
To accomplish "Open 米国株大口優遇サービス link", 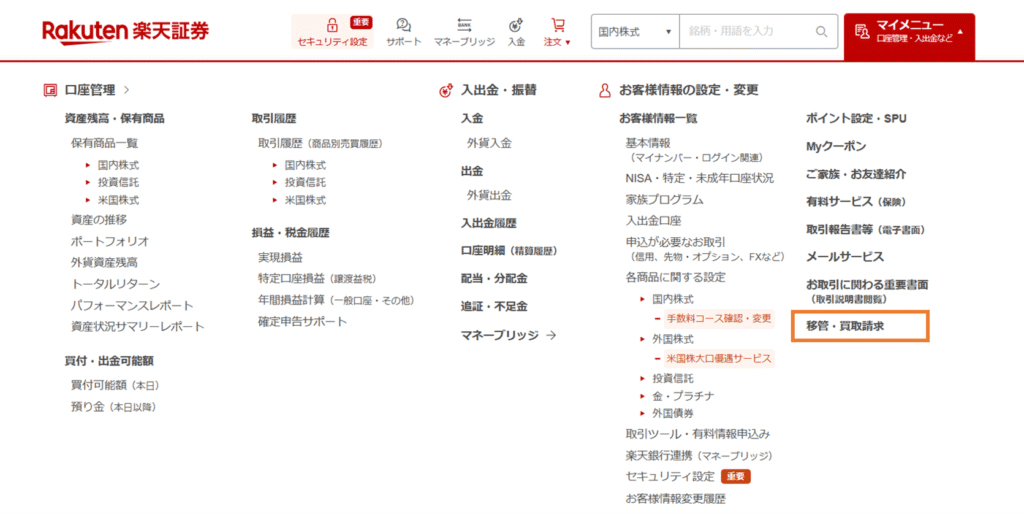I will [718, 358].
